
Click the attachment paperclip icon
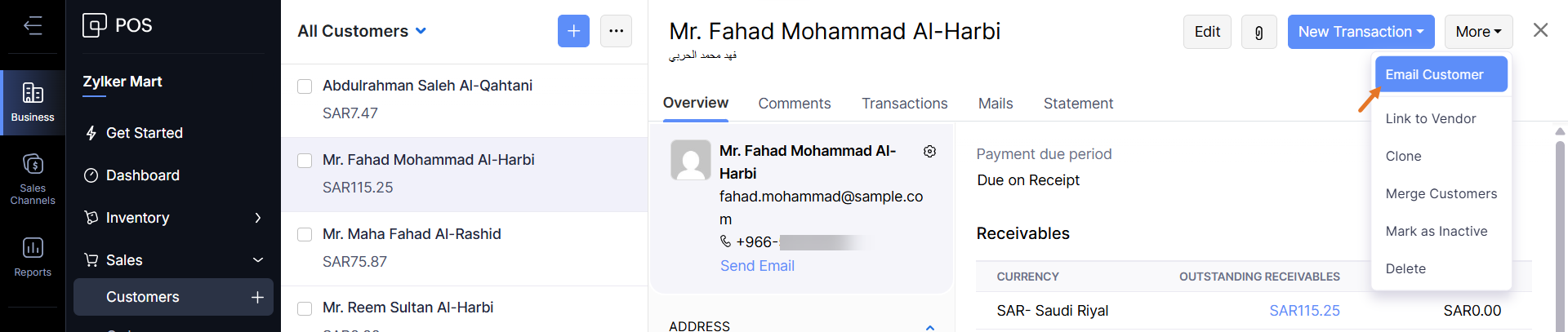(1258, 32)
